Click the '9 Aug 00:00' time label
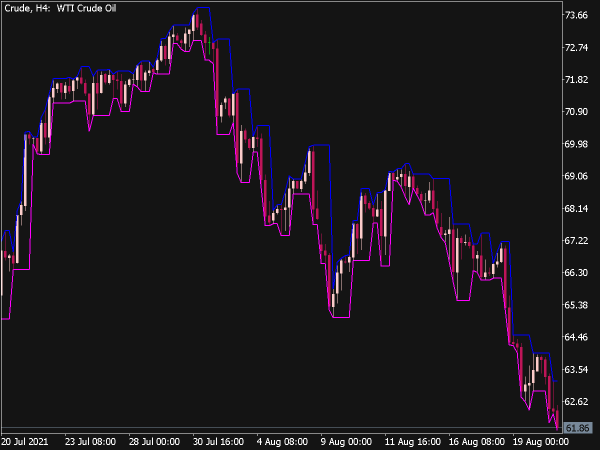Image resolution: width=600 pixels, height=450 pixels. (x=346, y=442)
